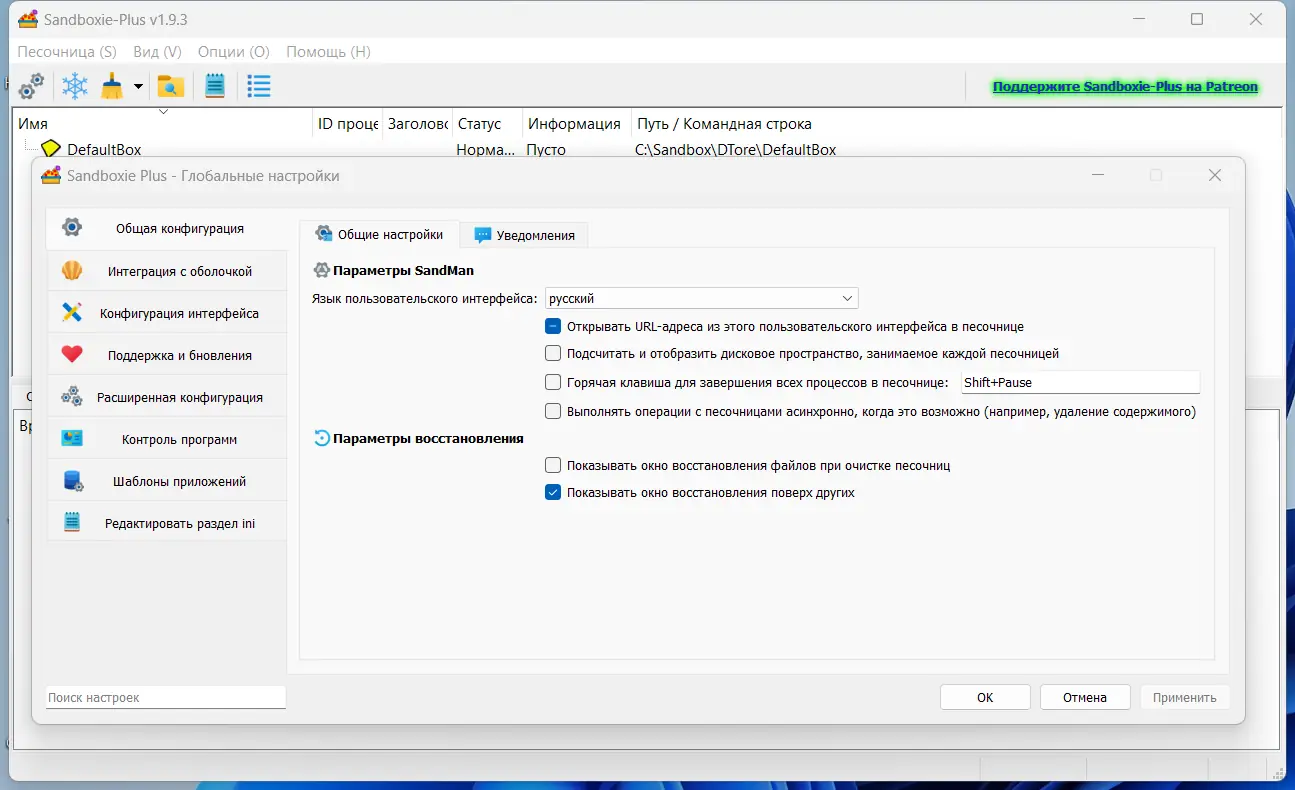Switch to the Уведомления tab
This screenshot has width=1295, height=790.
524,235
